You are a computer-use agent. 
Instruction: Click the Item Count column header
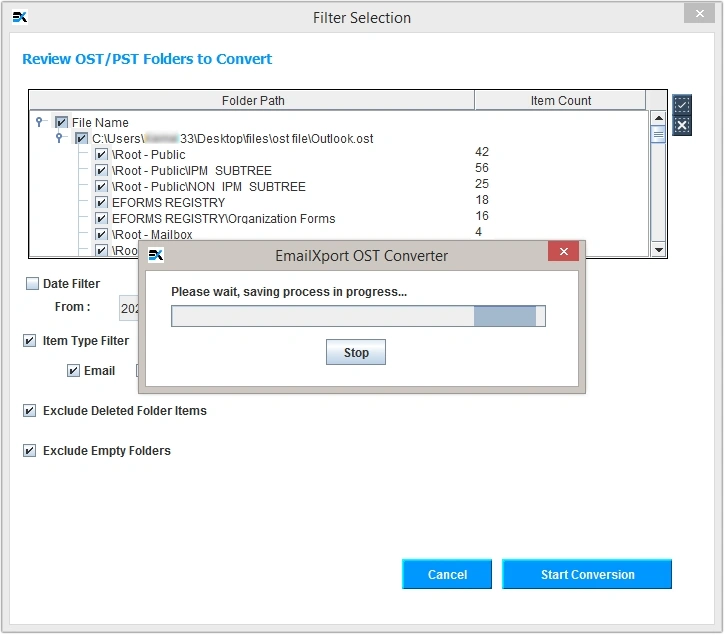pyautogui.click(x=560, y=100)
